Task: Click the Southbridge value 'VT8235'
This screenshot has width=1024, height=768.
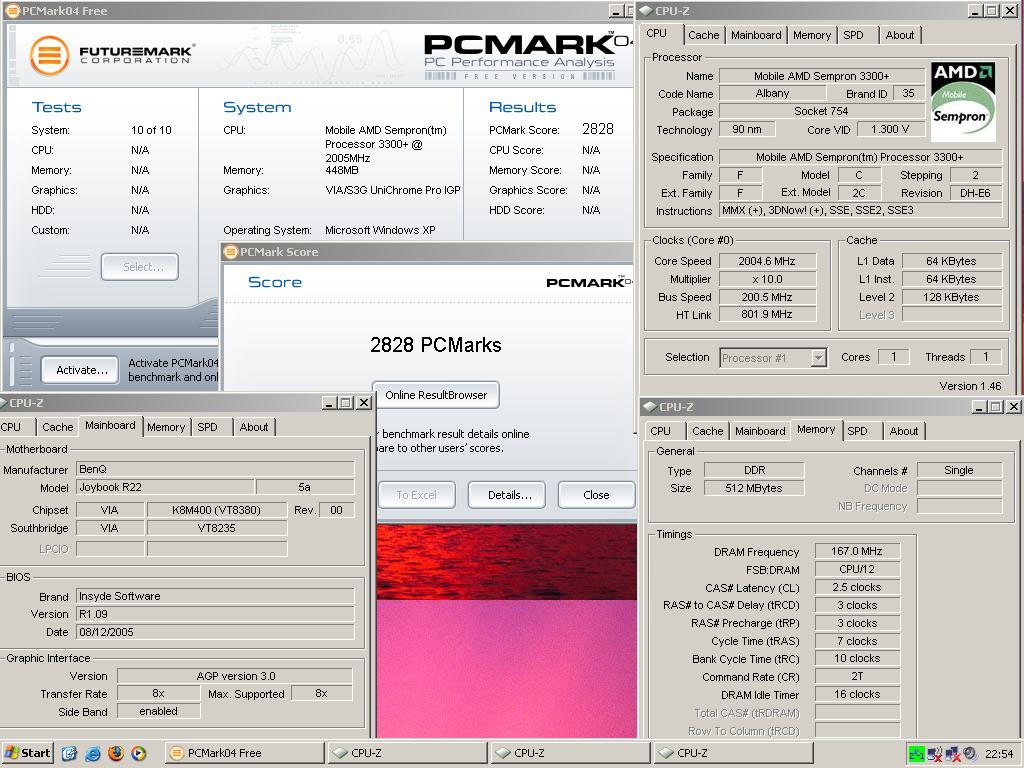Action: (x=216, y=528)
